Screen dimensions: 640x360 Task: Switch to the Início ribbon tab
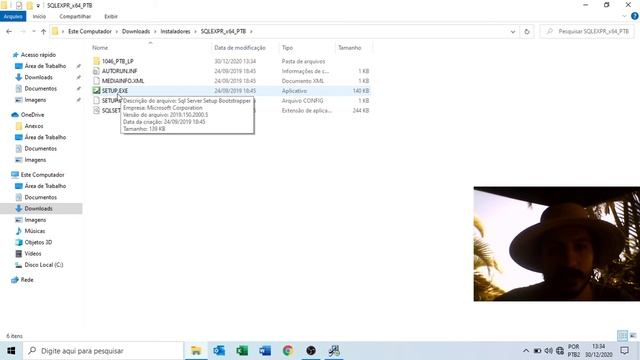[x=39, y=16]
